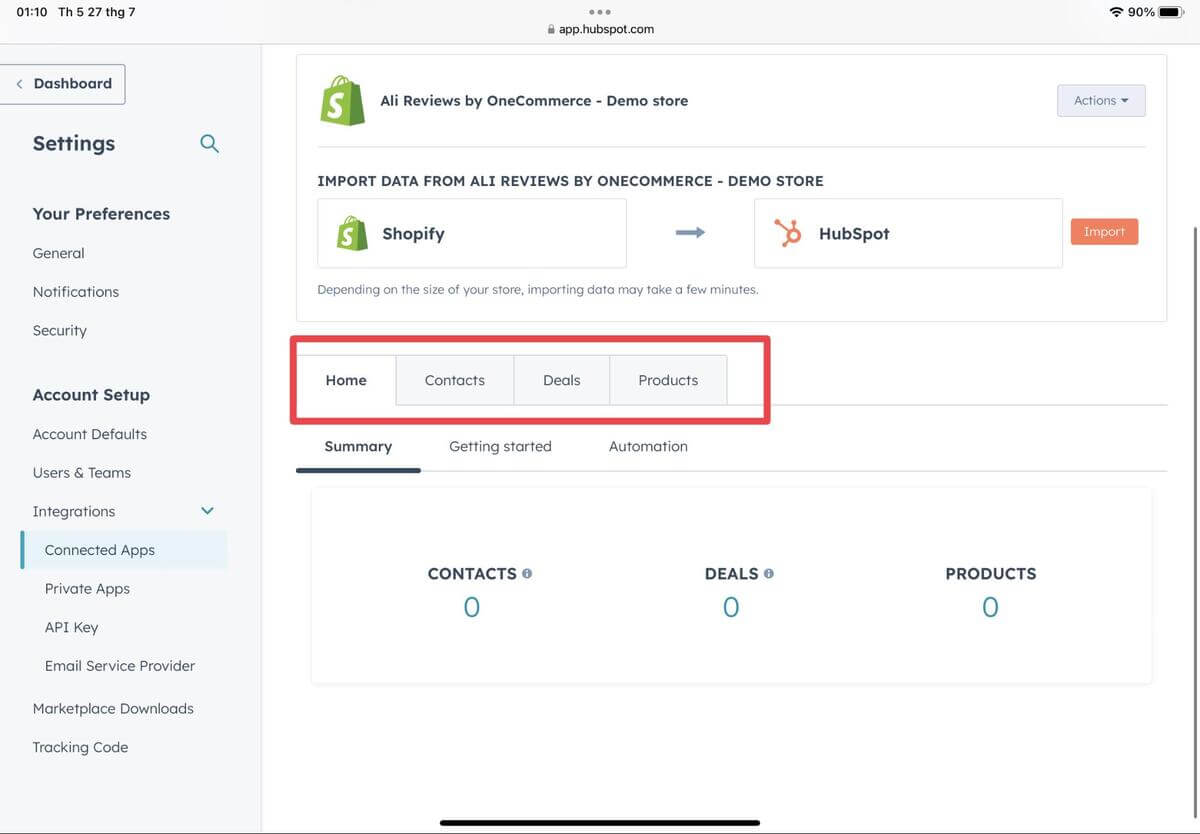Tap the battery indicator in the status bar
This screenshot has width=1200, height=834.
[1171, 12]
